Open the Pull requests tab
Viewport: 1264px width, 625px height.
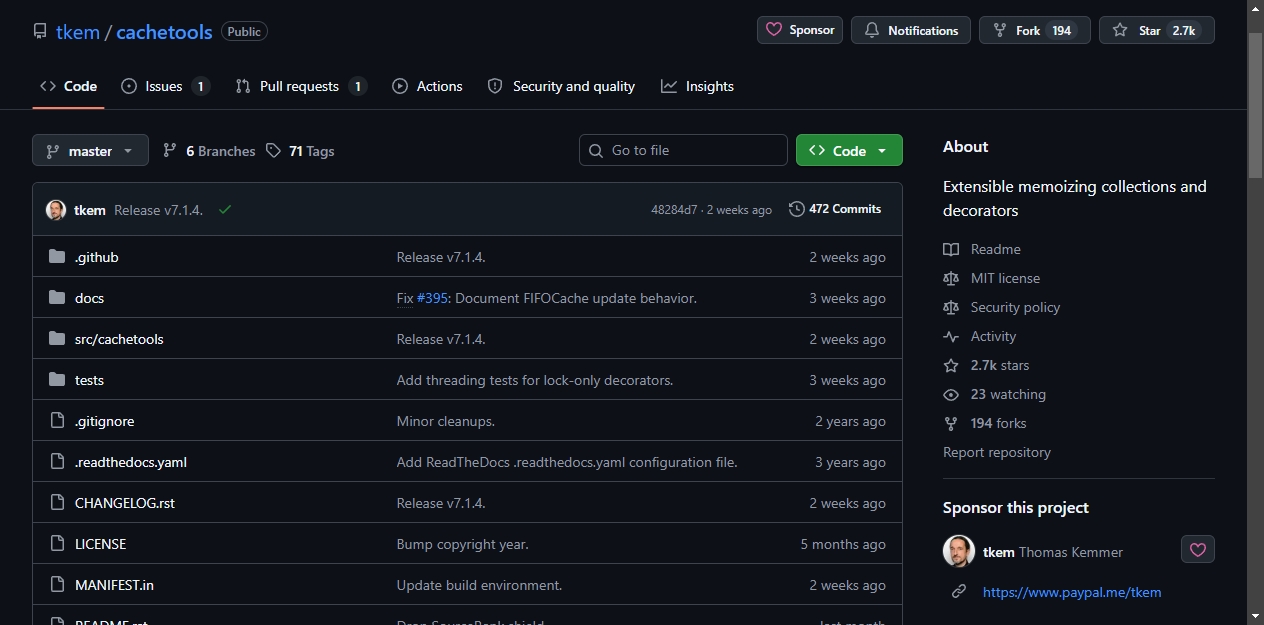click(x=301, y=86)
